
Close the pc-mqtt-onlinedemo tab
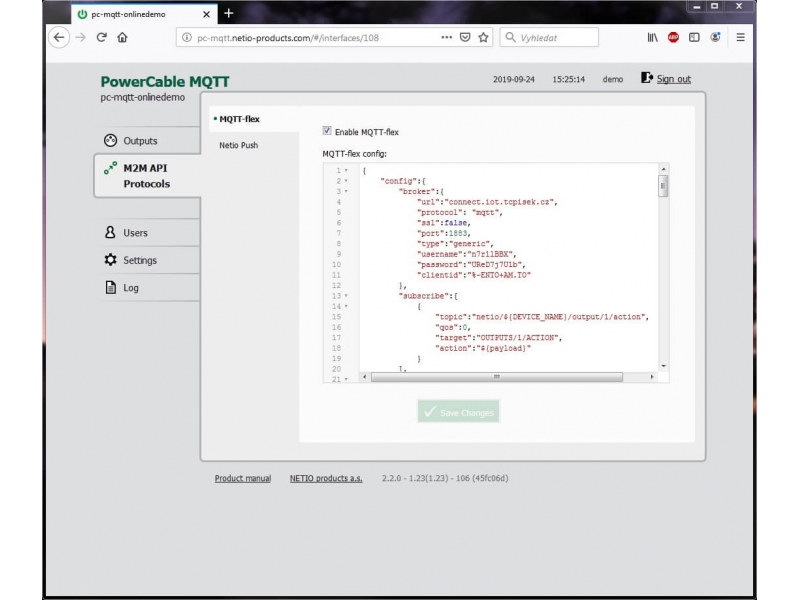(206, 14)
